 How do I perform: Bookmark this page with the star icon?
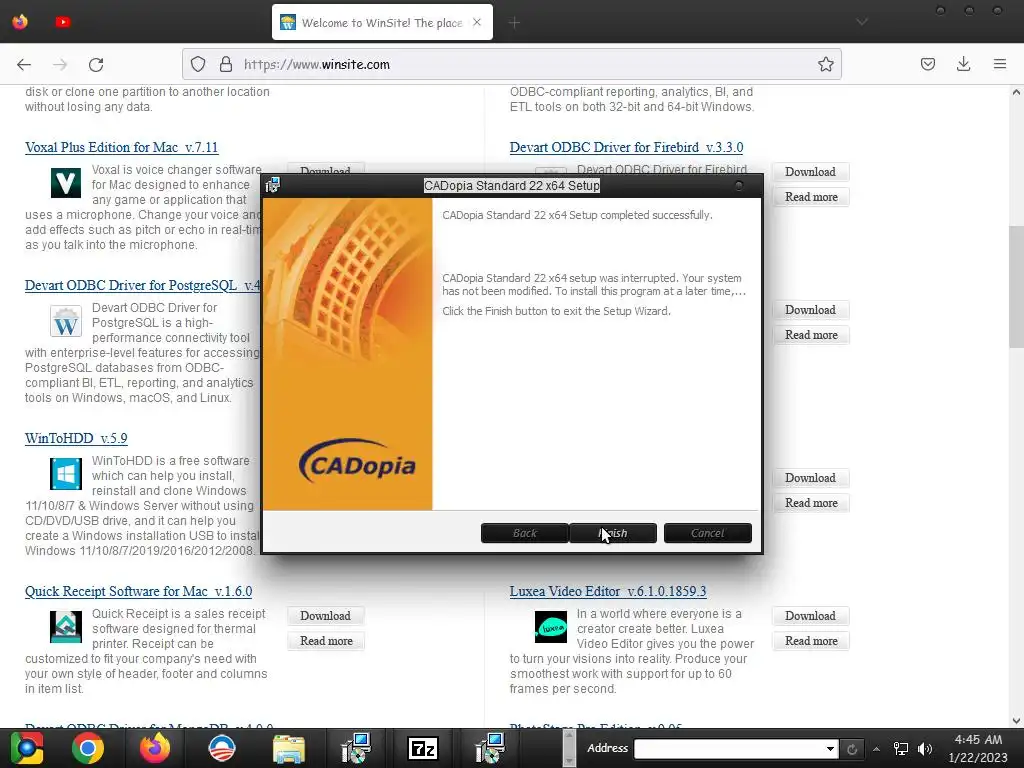825,64
